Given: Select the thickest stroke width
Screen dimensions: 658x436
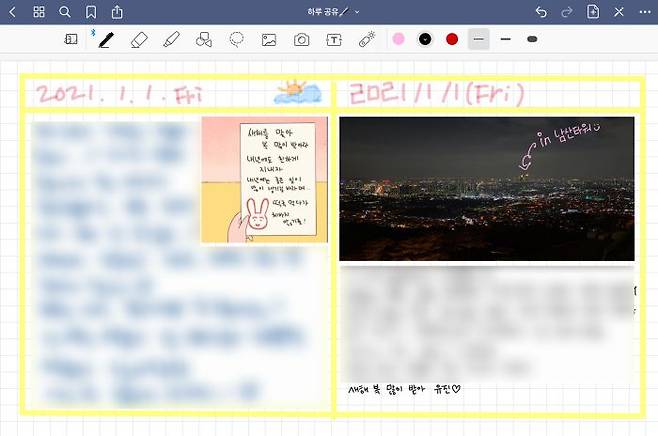Looking at the screenshot, I should [x=532, y=39].
